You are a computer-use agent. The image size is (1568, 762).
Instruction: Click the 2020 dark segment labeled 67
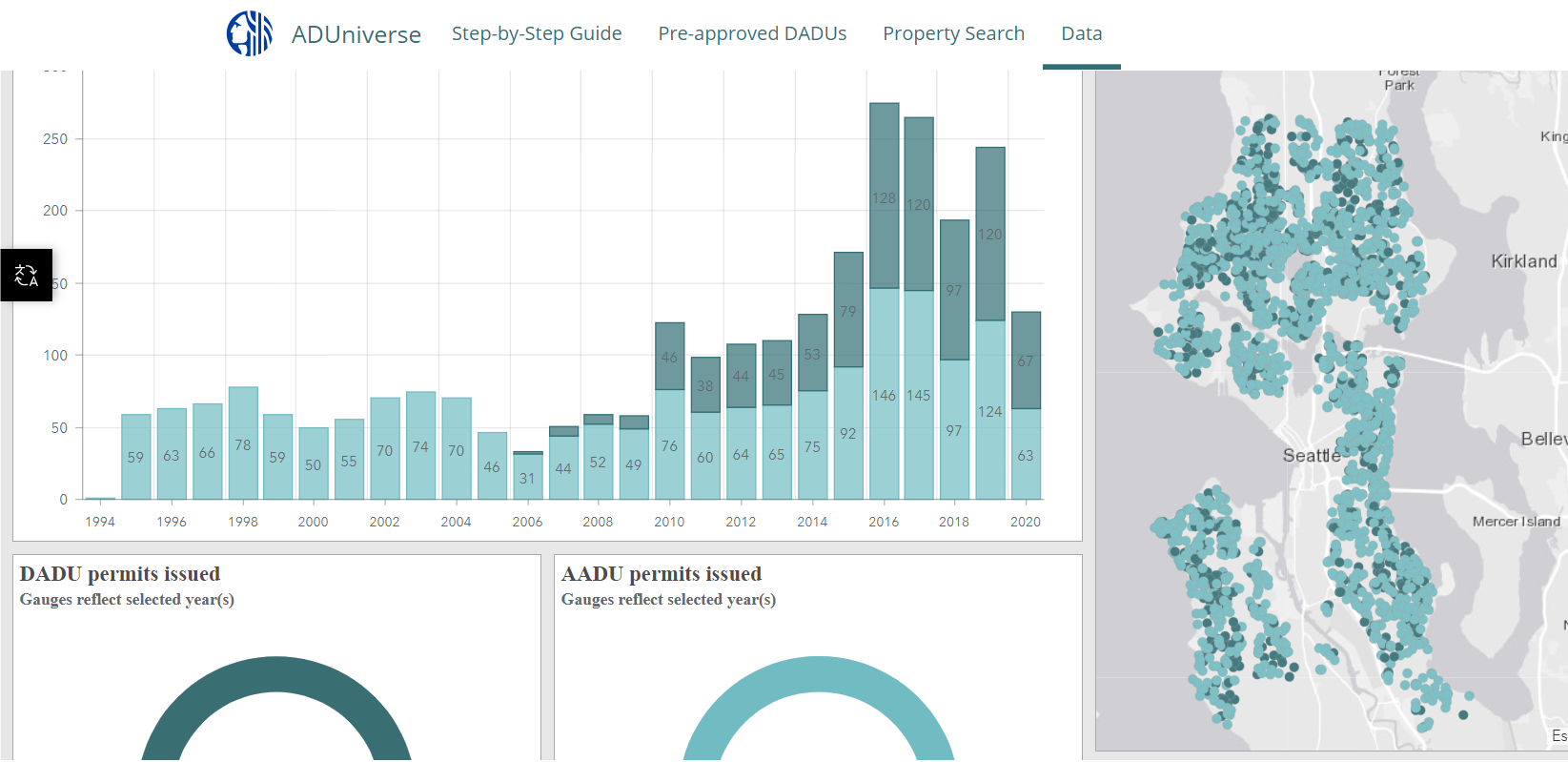(x=1026, y=360)
